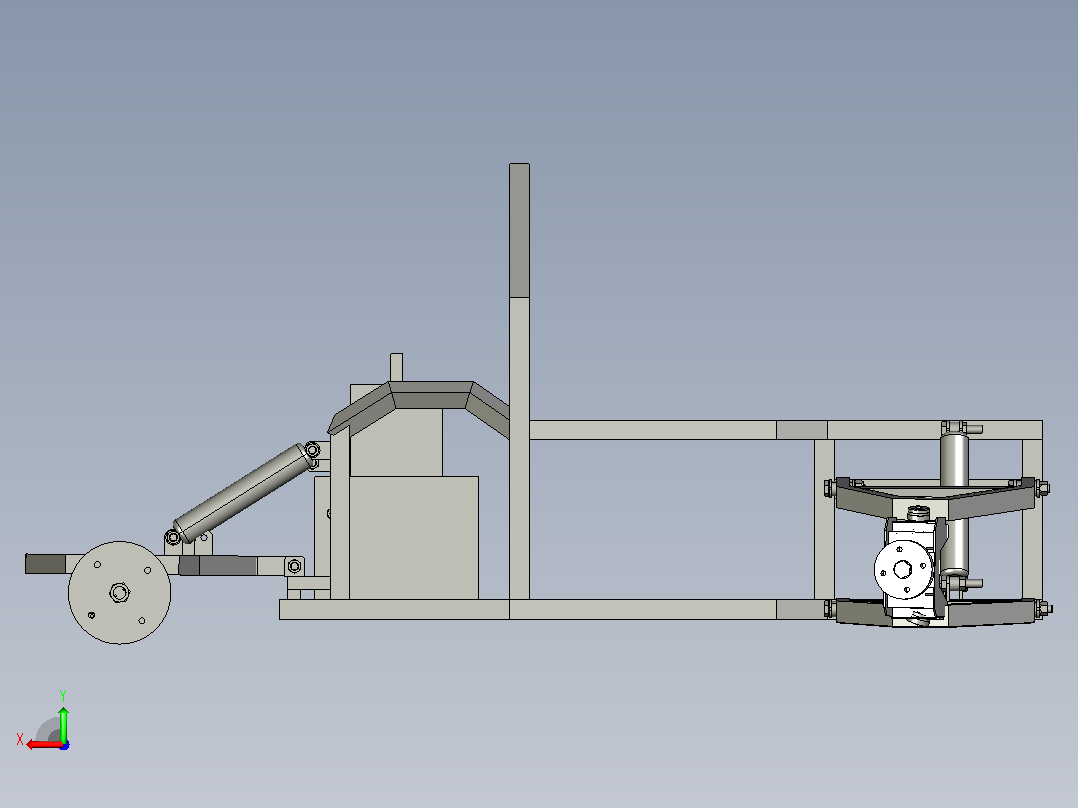
Task: Select the hex nut at the front wheel center
Action: pyautogui.click(x=120, y=593)
